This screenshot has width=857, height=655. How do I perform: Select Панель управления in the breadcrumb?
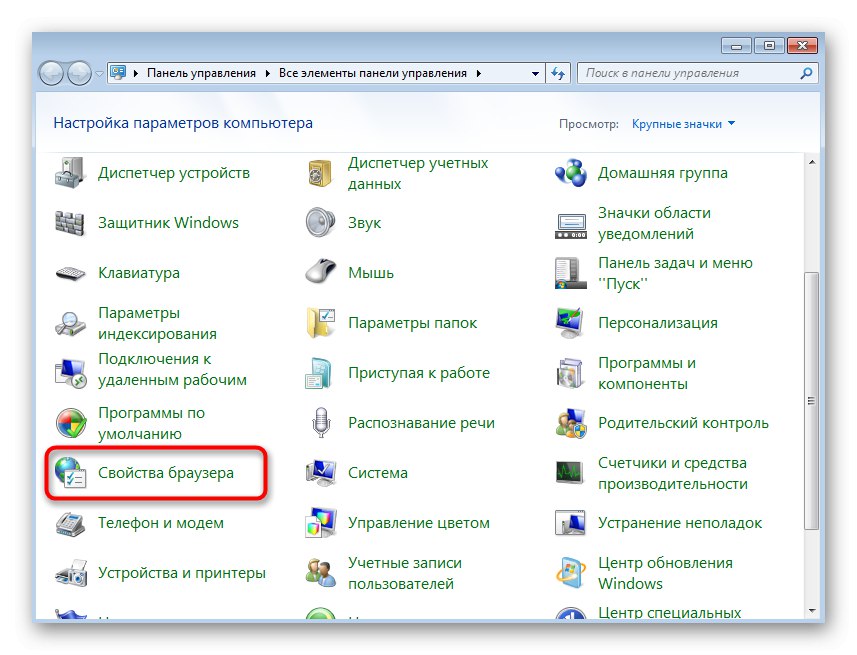coord(202,73)
